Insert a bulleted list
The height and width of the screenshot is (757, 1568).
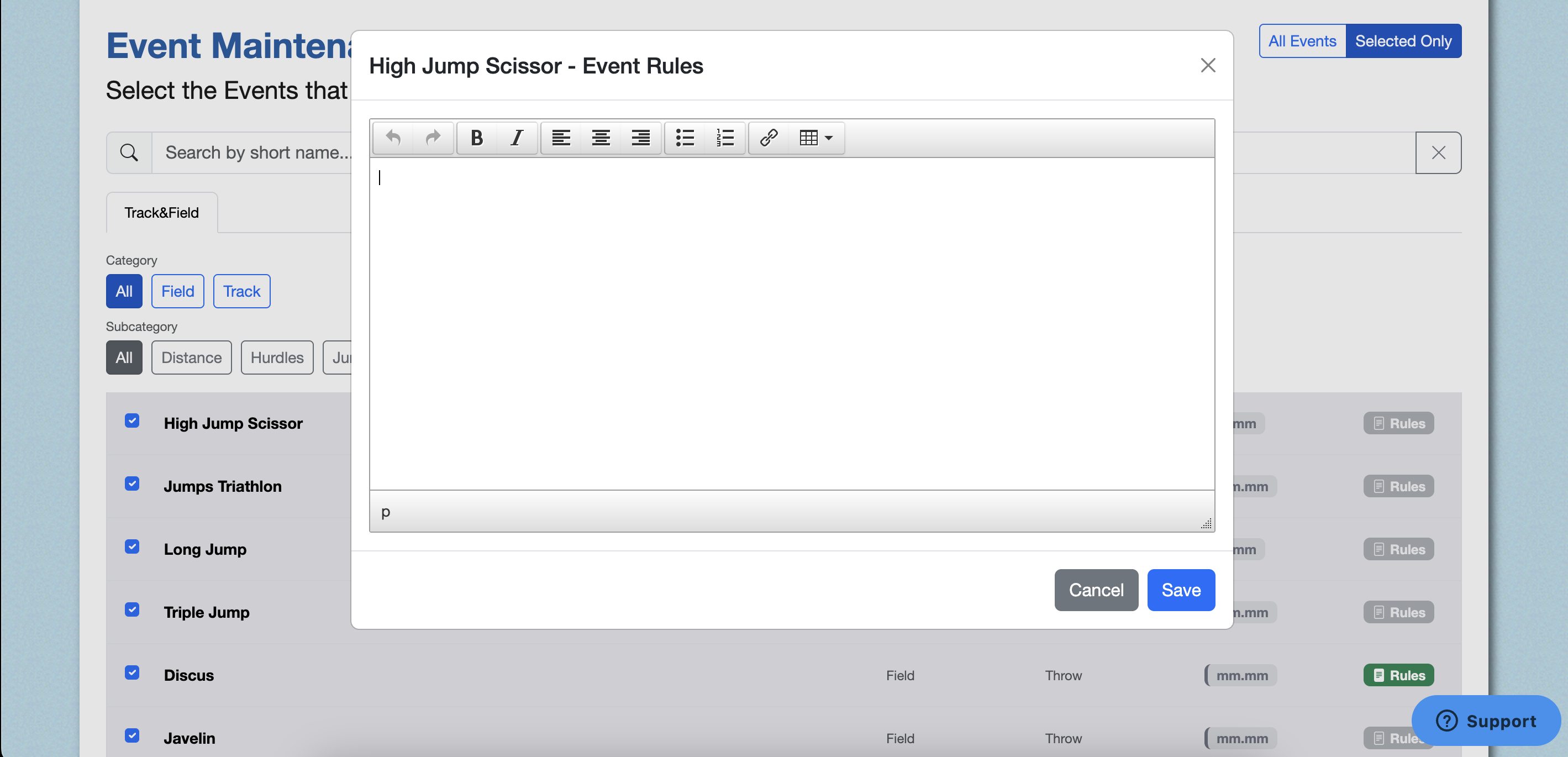click(x=685, y=138)
